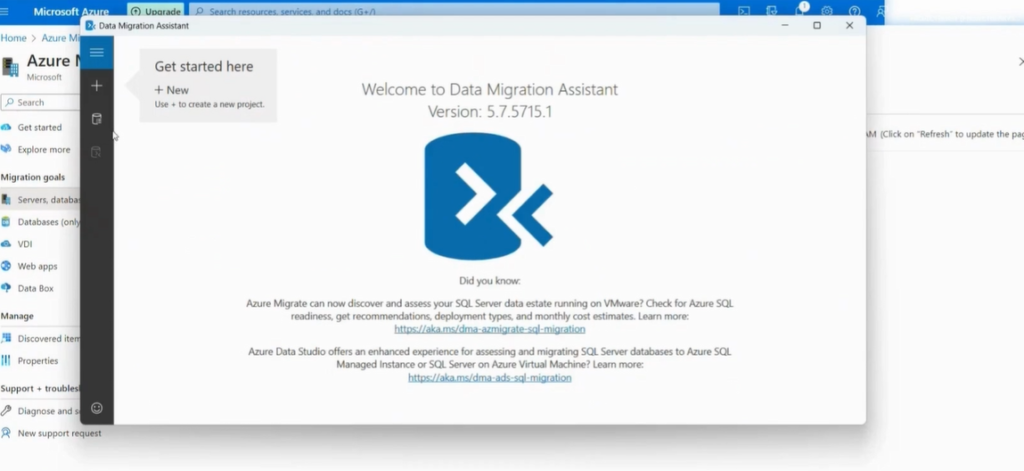The width and height of the screenshot is (1024, 471).
Task: Go to Home breadcrumb in Azure portal
Action: point(13,38)
